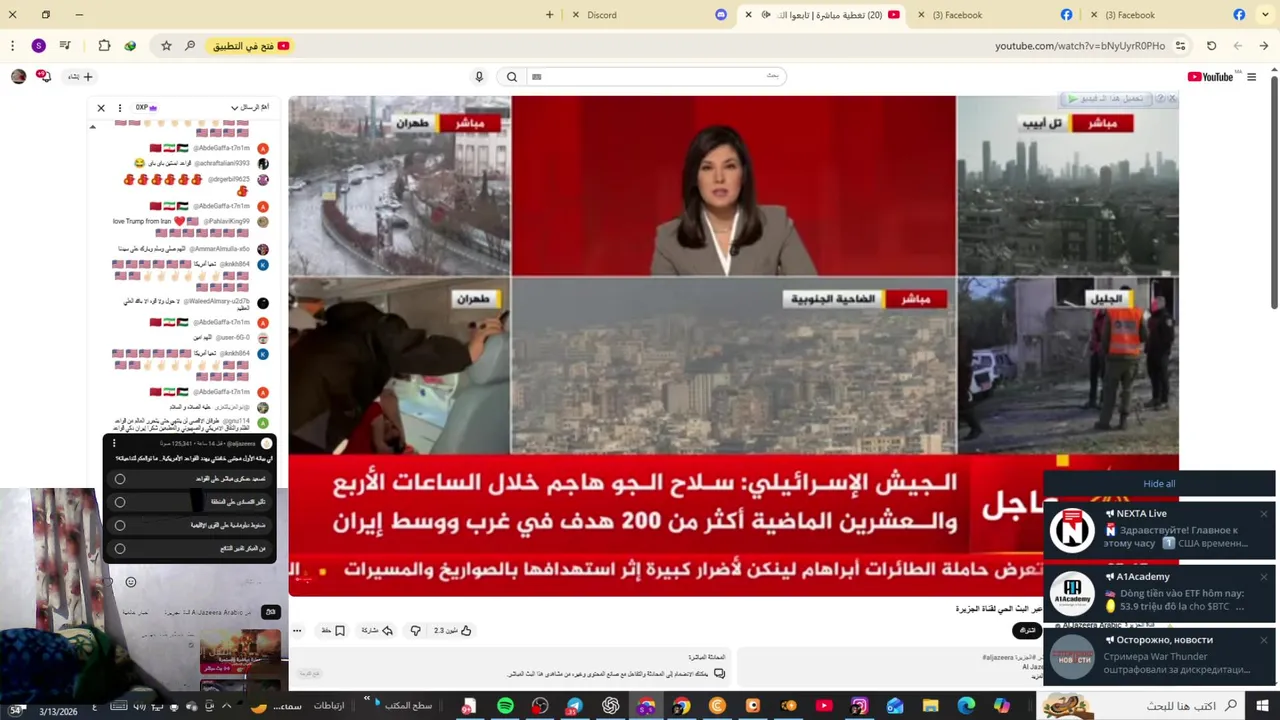This screenshot has height=720, width=1280.
Task: Expand the top chat messages dropdown
Action: point(250,107)
